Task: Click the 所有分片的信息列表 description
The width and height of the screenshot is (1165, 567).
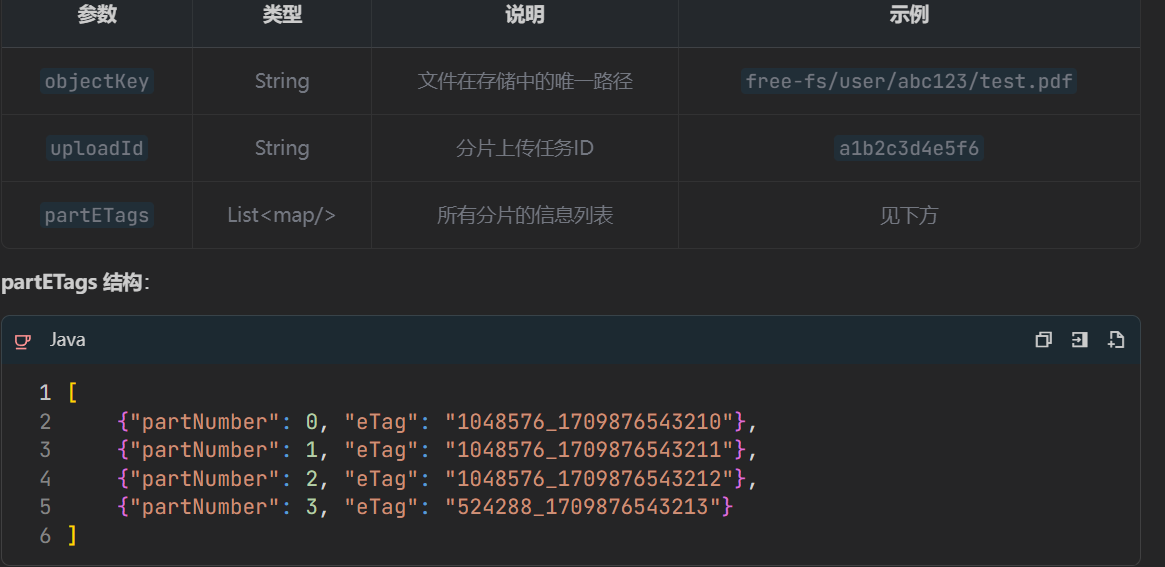Action: 525,216
